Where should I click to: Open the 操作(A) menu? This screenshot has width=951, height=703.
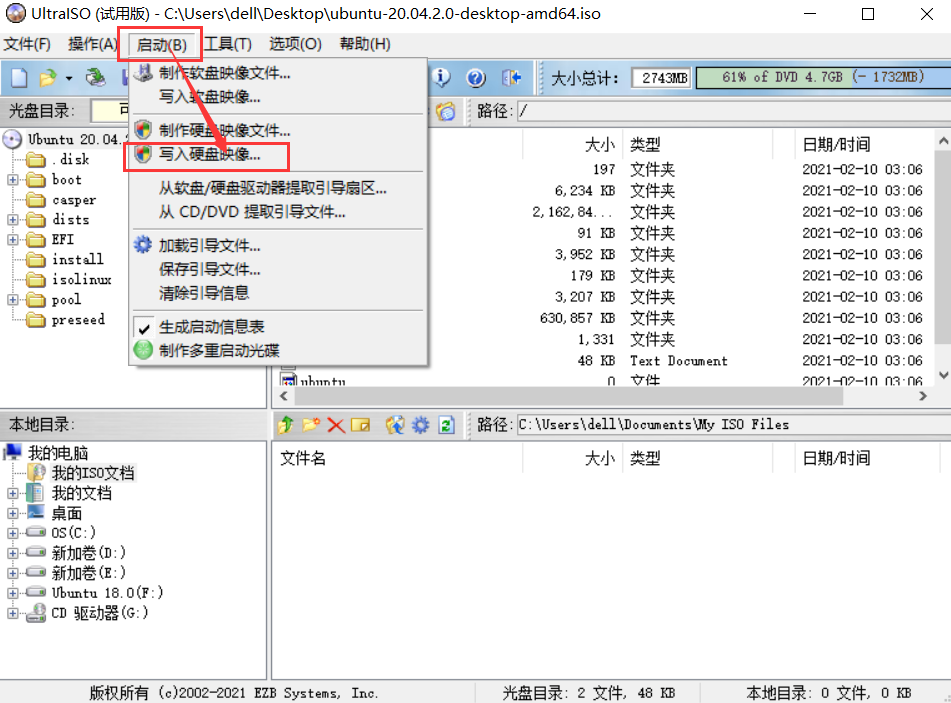click(92, 44)
